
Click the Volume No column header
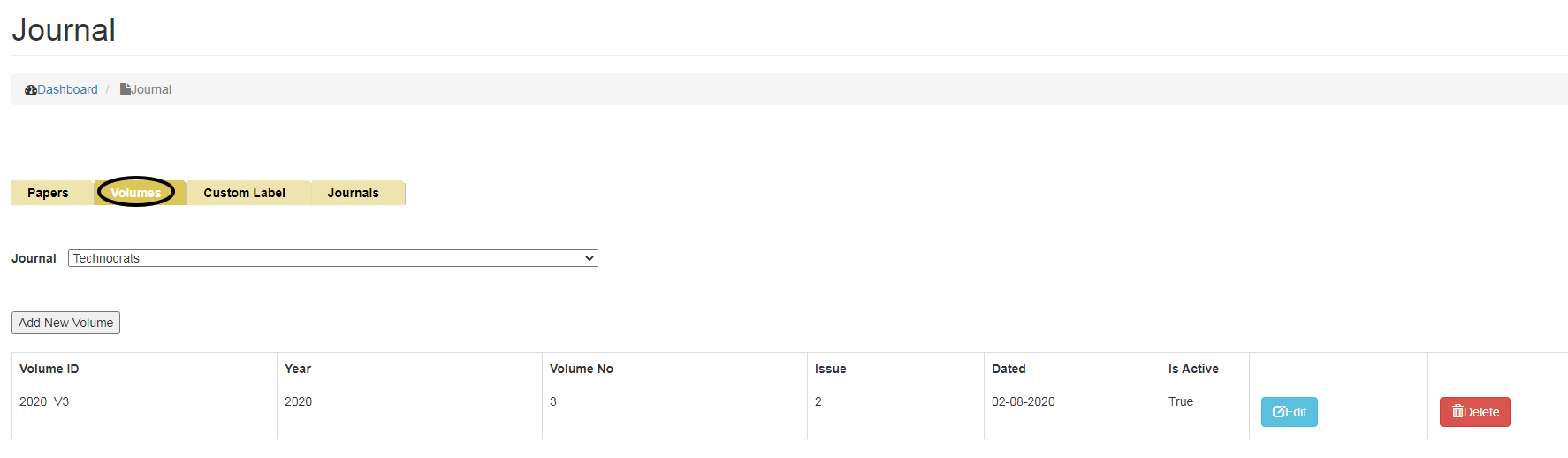(582, 369)
